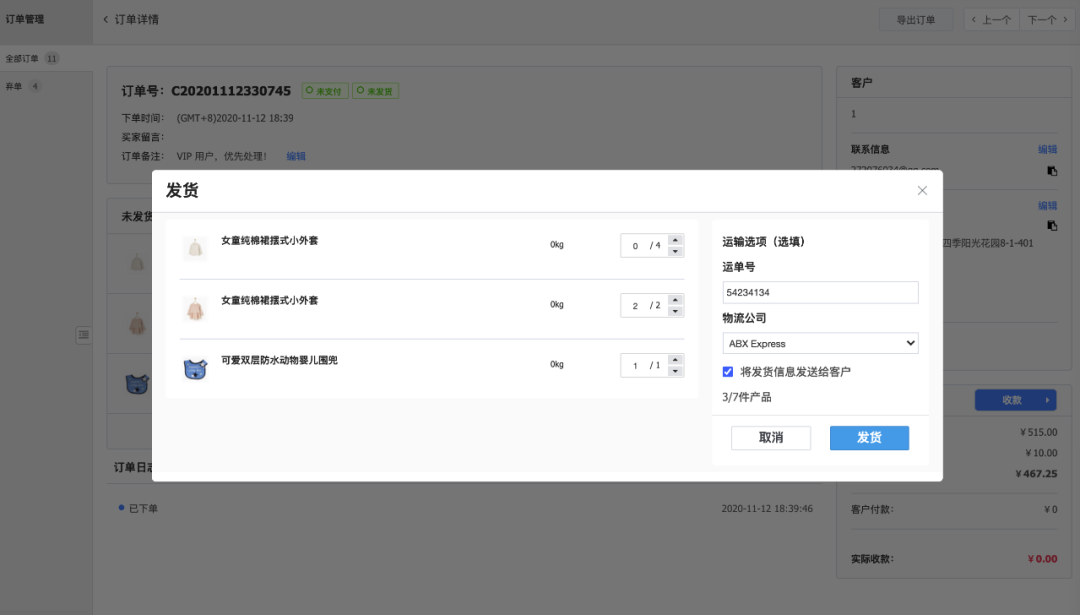Click the 订单管理 header
The image size is (1080, 615).
click(x=25, y=19)
